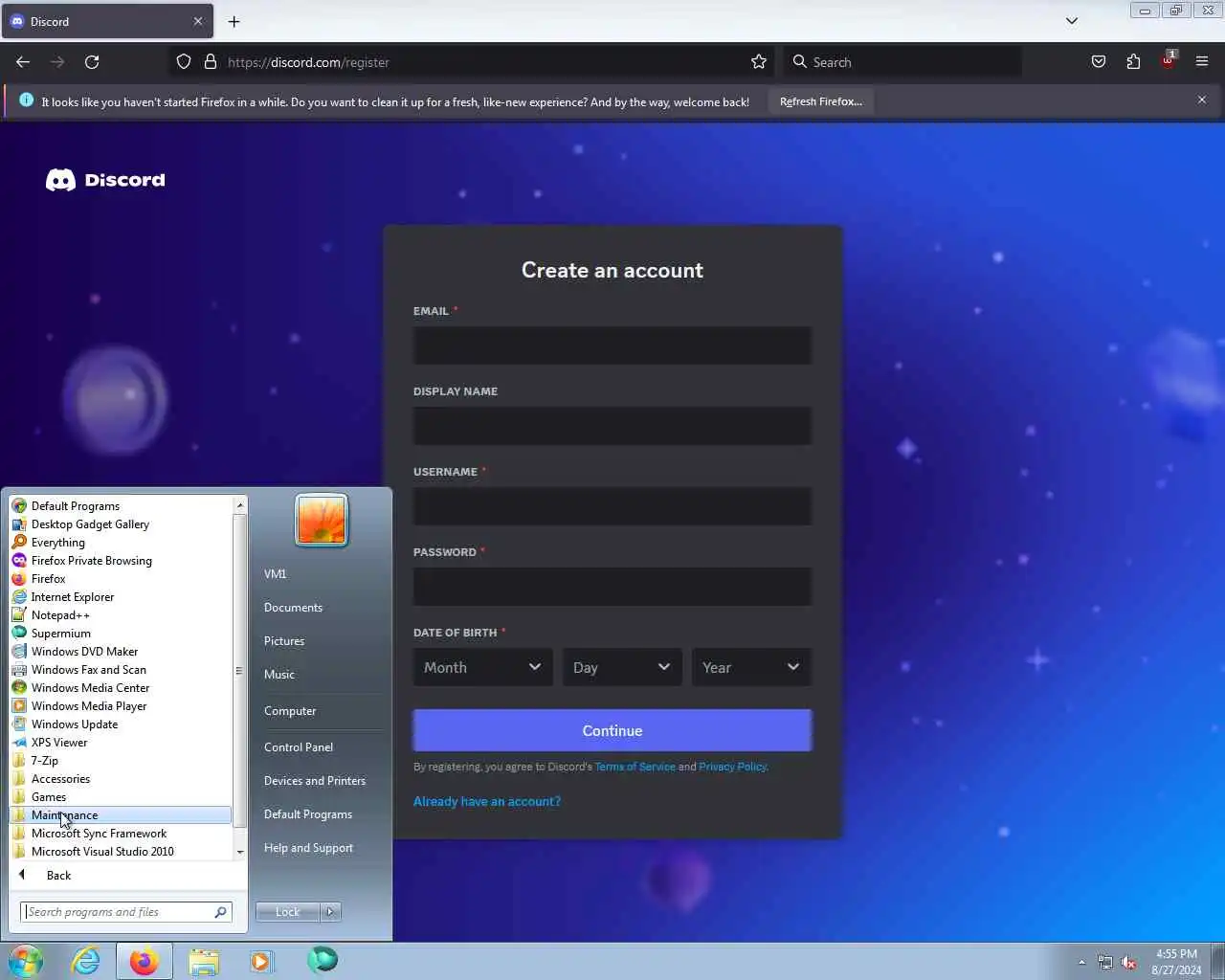Open the shutdown options arrow
The height and width of the screenshot is (980, 1225).
330,912
